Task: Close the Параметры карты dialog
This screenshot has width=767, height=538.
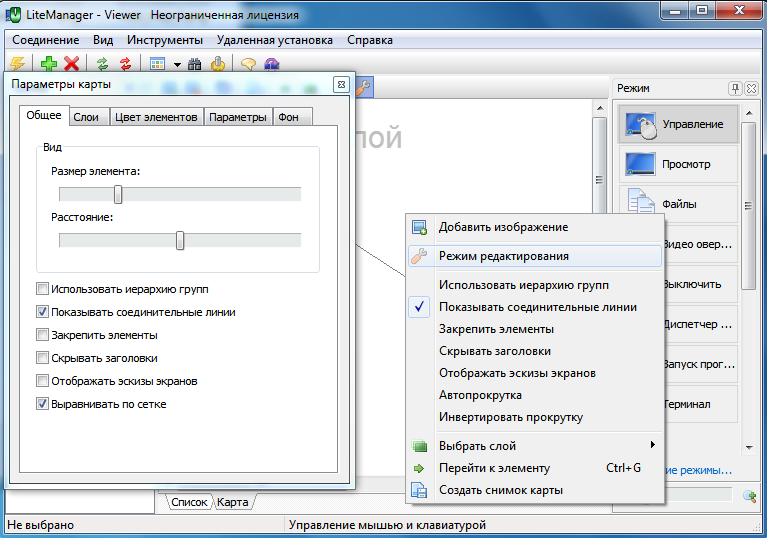Action: point(341,84)
